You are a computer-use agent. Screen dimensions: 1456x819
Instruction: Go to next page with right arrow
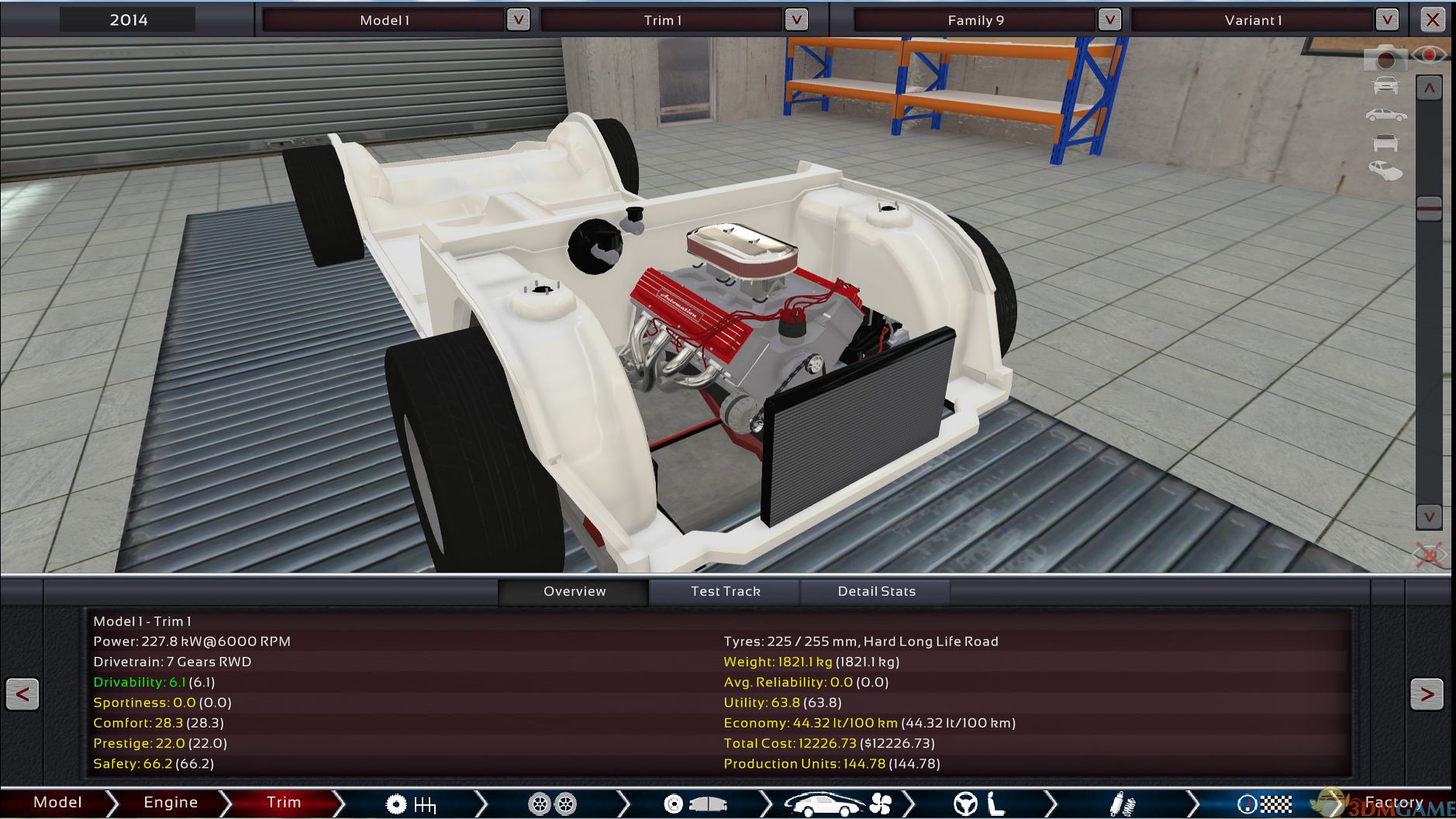point(1427,693)
